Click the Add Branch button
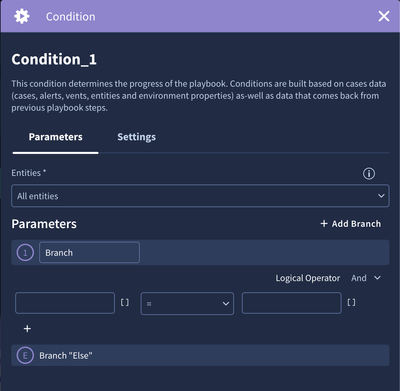 click(x=351, y=224)
